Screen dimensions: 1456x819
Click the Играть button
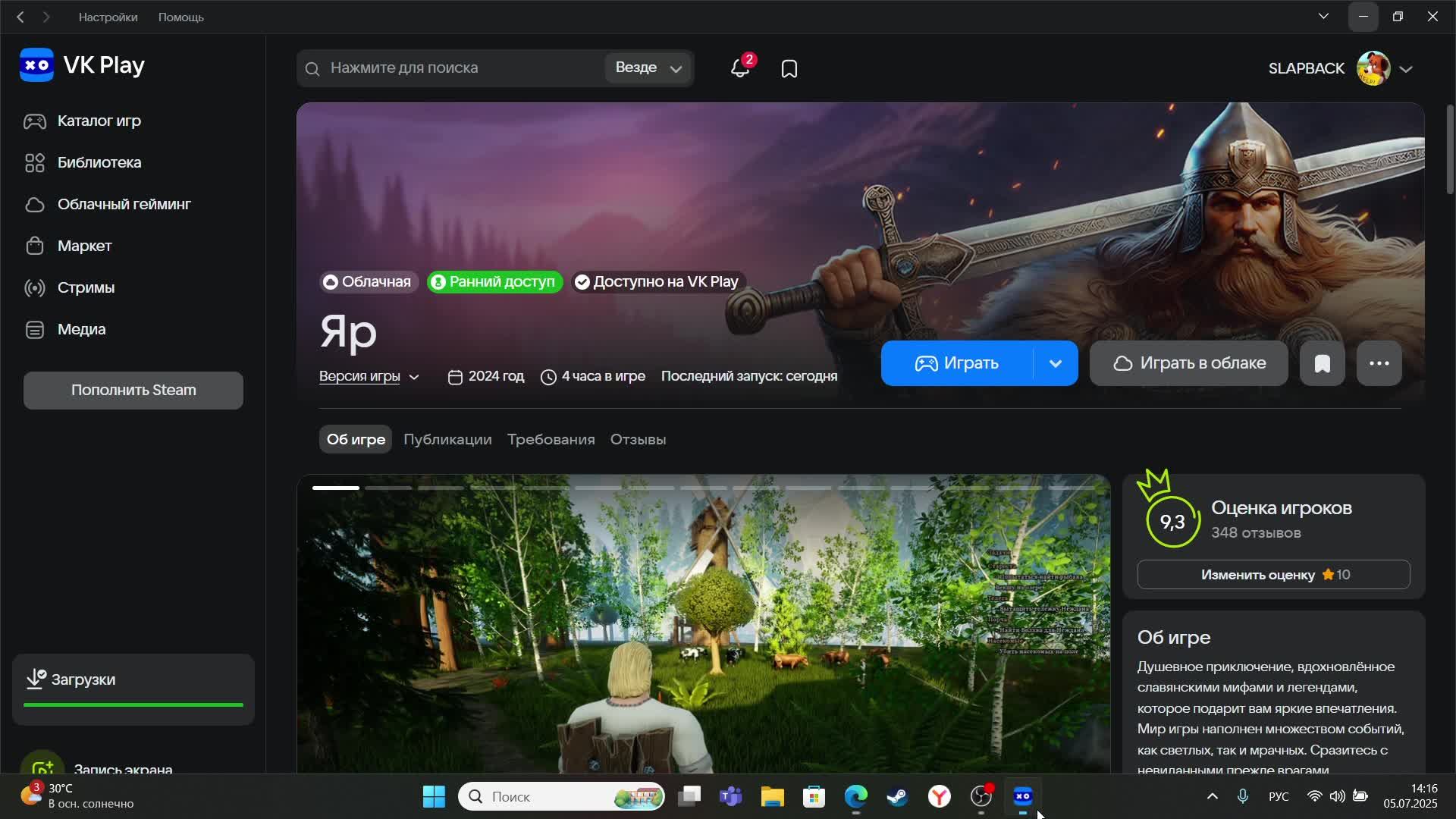point(957,363)
